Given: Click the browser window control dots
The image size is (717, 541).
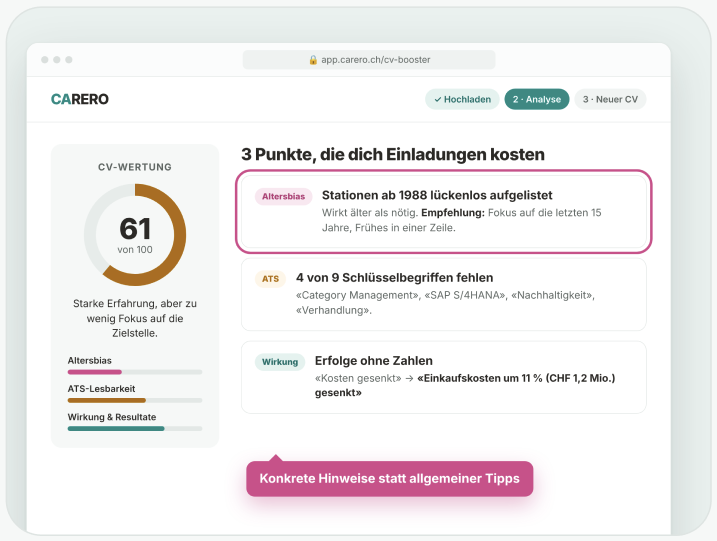Looking at the screenshot, I should 57,60.
